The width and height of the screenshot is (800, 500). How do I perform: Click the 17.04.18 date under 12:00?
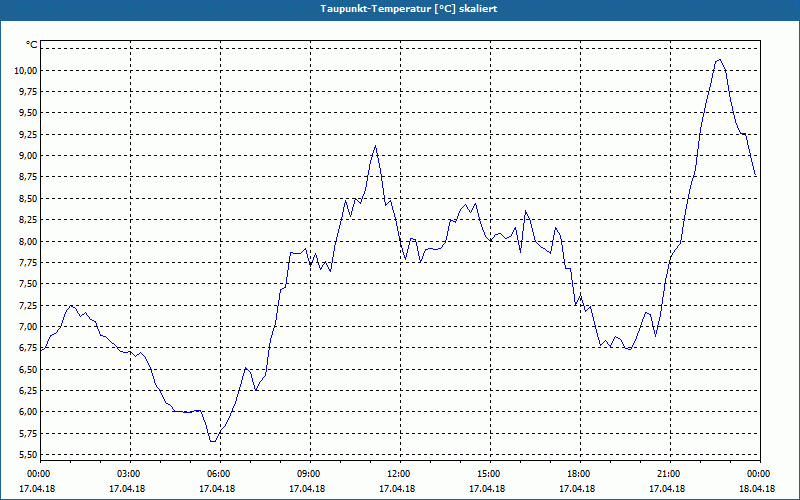click(397, 489)
